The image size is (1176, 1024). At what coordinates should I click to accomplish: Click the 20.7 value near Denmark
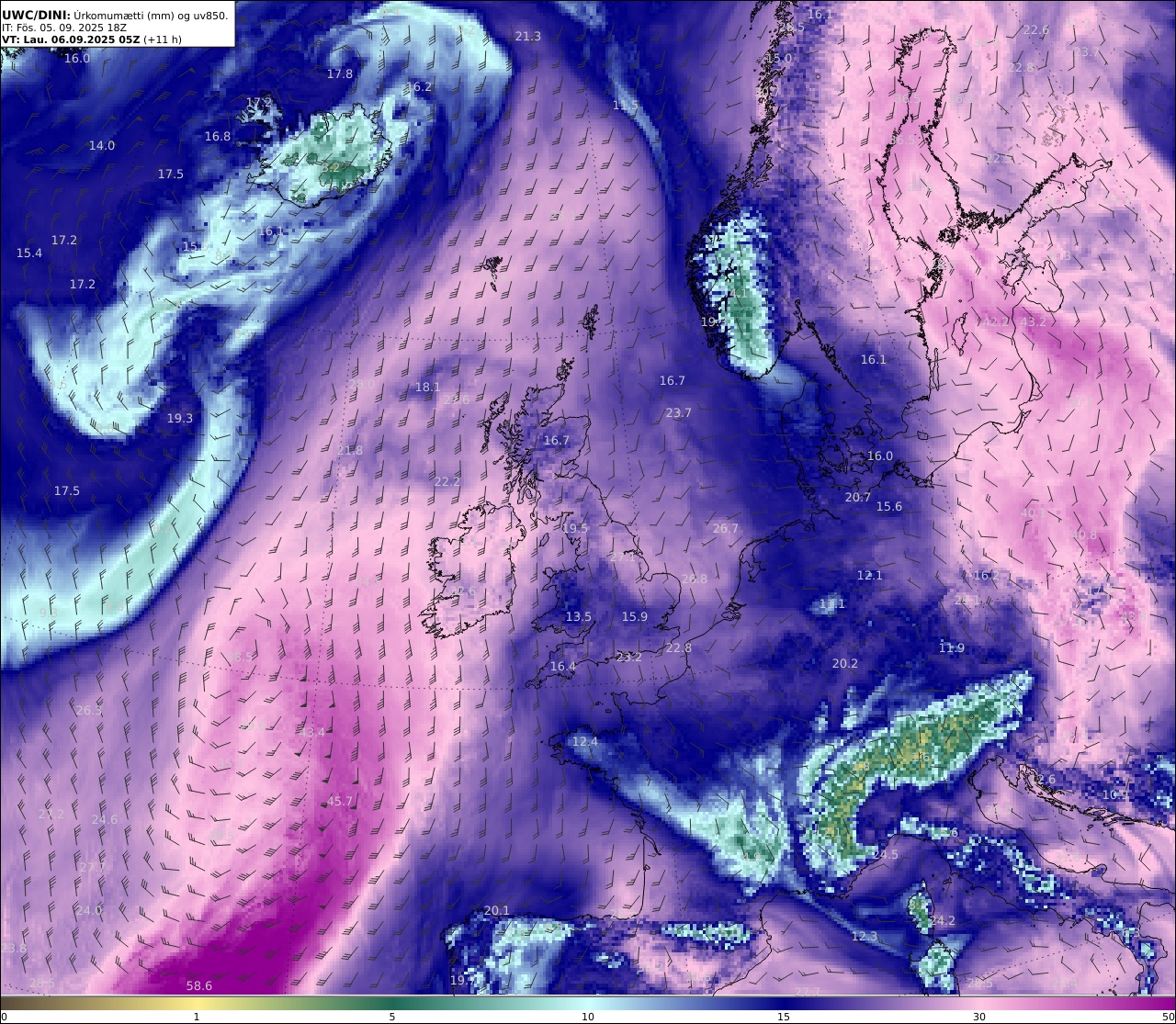(858, 497)
